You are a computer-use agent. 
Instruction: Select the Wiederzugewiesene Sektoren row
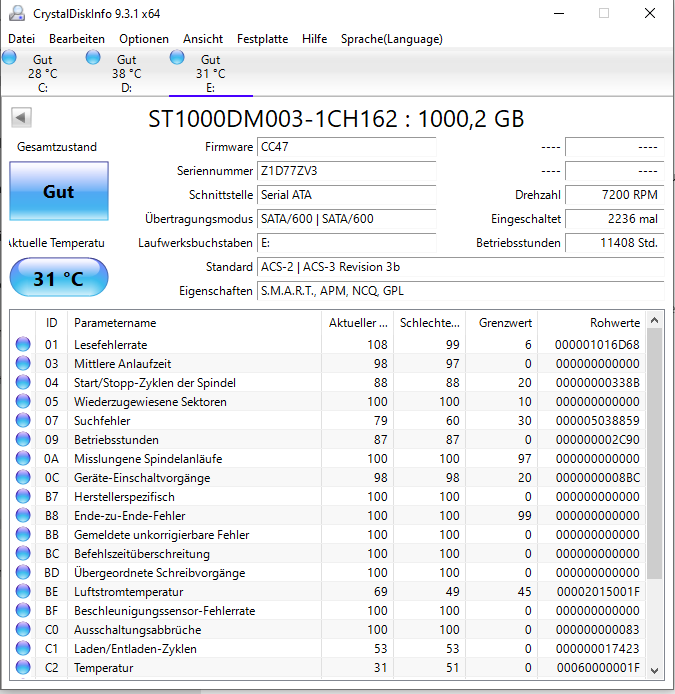[328, 401]
